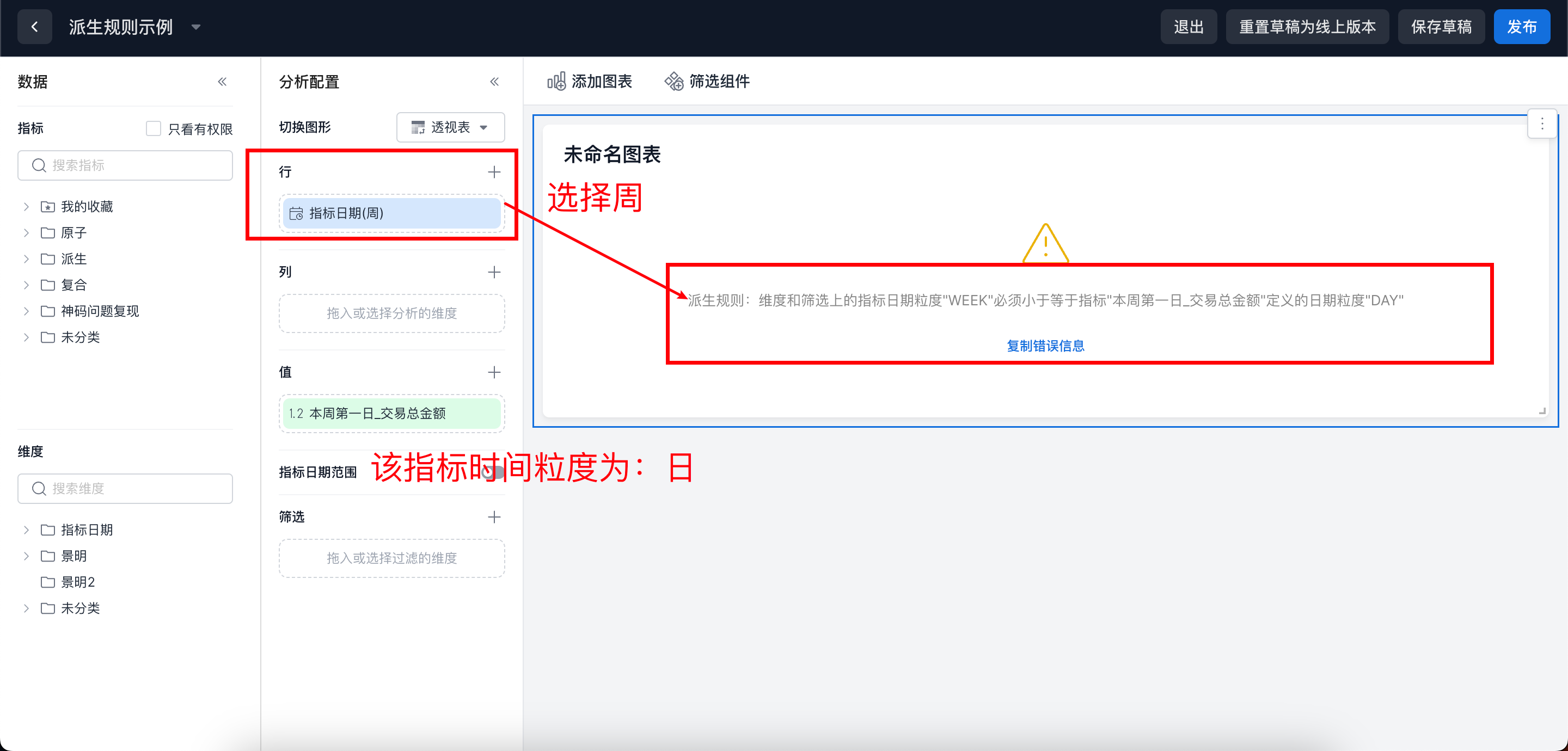Toggle the 指标日期范围 switch

tap(493, 472)
